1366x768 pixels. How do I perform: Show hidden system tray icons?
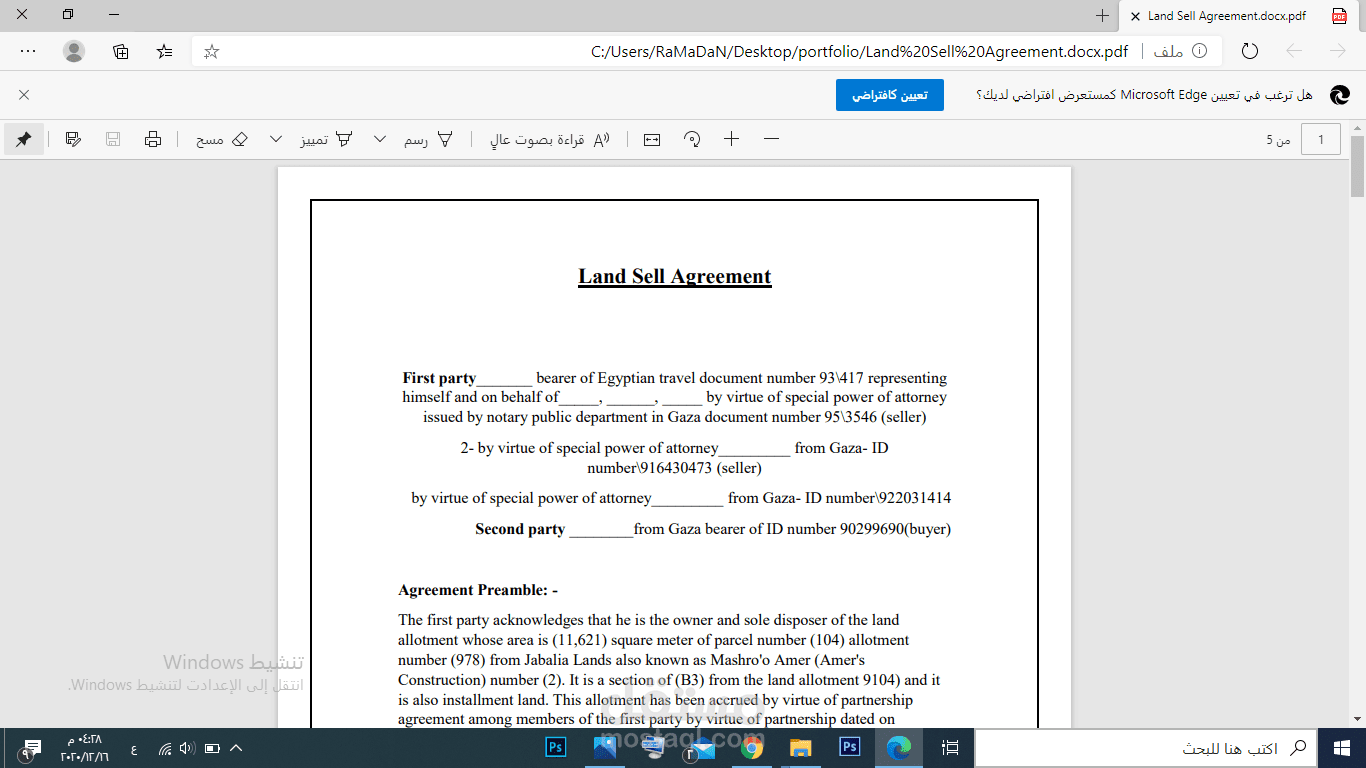point(237,748)
